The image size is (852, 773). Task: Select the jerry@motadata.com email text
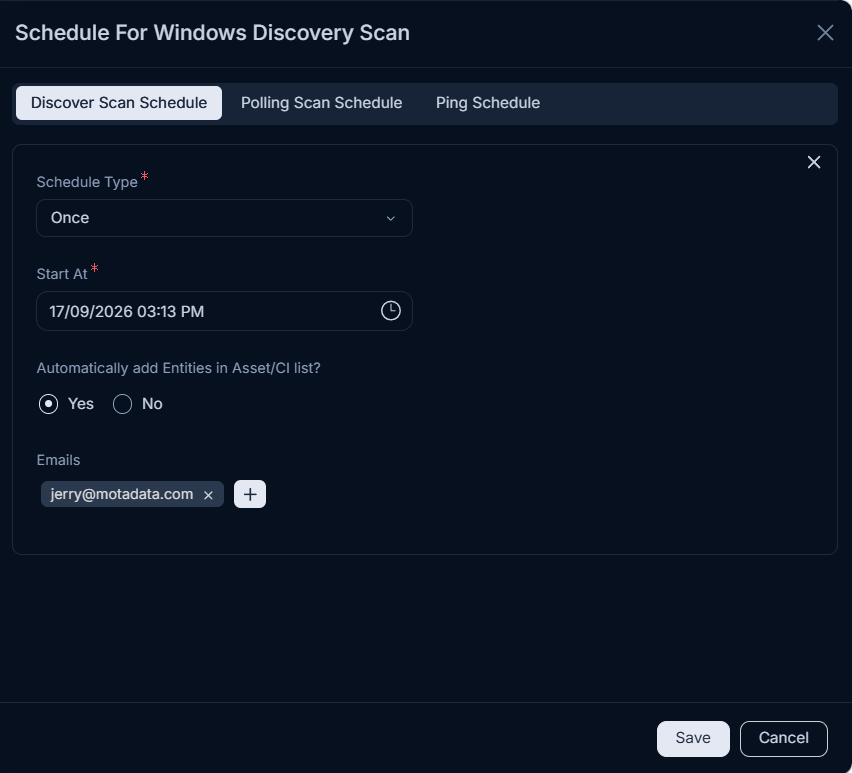(x=122, y=494)
